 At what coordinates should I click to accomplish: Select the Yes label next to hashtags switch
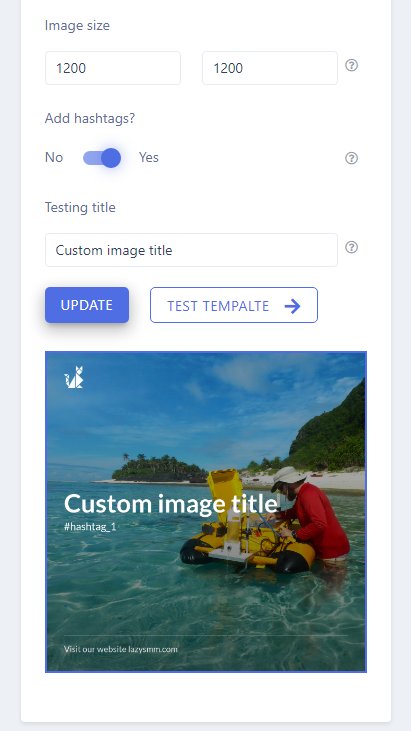pyautogui.click(x=149, y=158)
